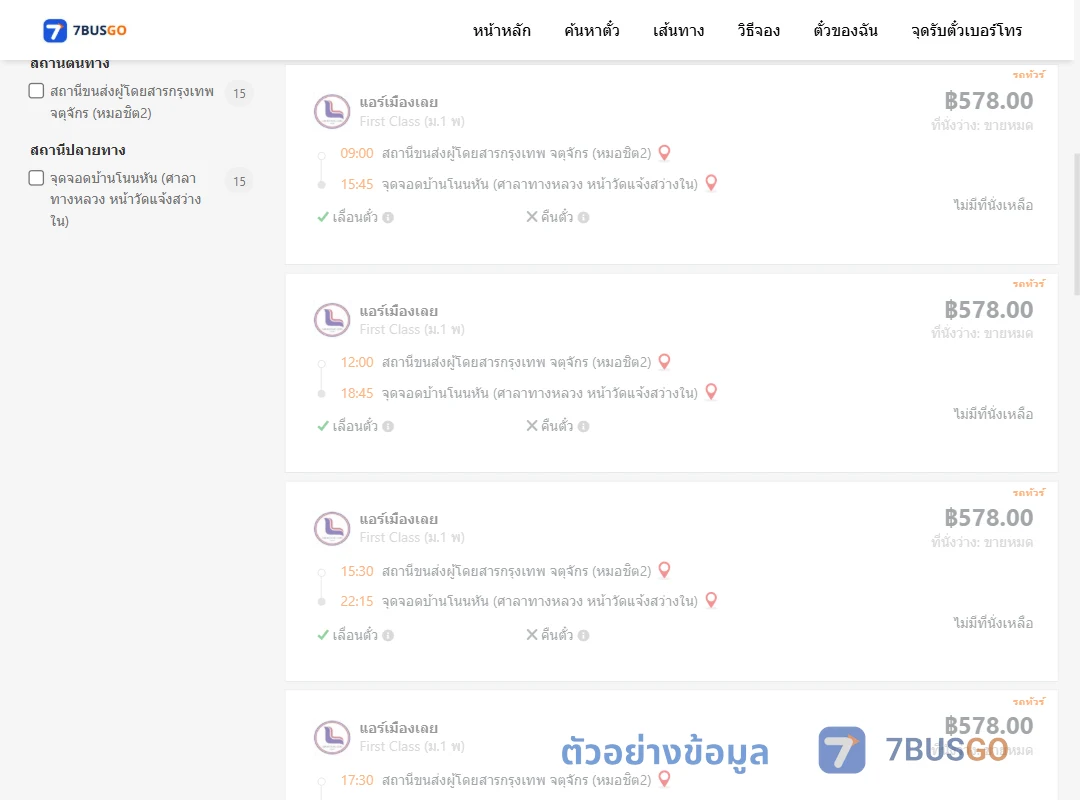The image size is (1080, 800).
Task: Click info icon beside เลื่อนตั๋ว on 15:30 trip
Action: pos(388,635)
